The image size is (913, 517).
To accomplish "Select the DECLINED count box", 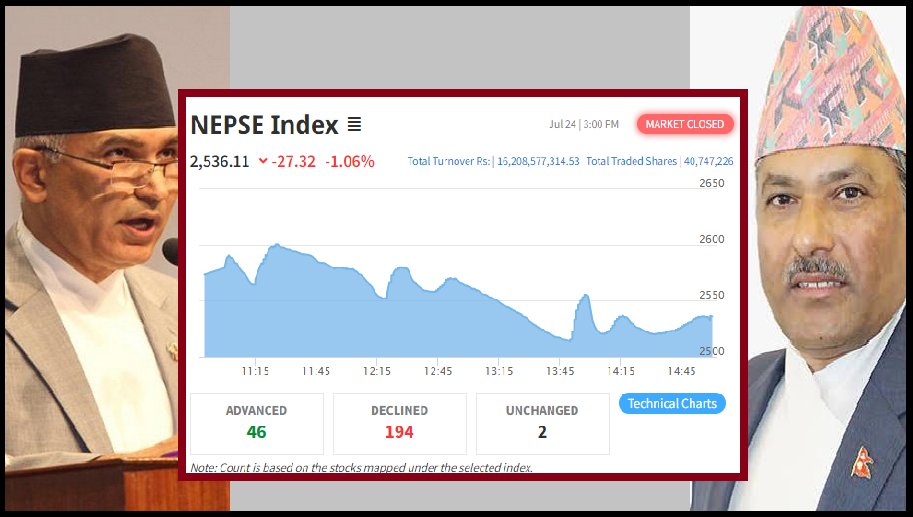I will (399, 423).
